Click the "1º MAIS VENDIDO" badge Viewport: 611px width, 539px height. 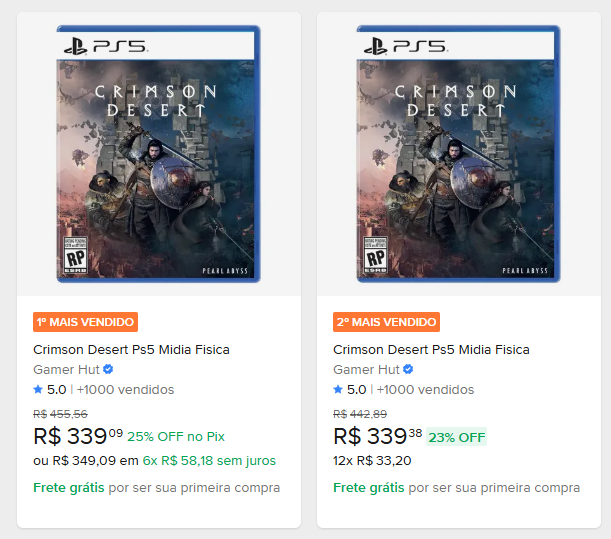point(85,322)
